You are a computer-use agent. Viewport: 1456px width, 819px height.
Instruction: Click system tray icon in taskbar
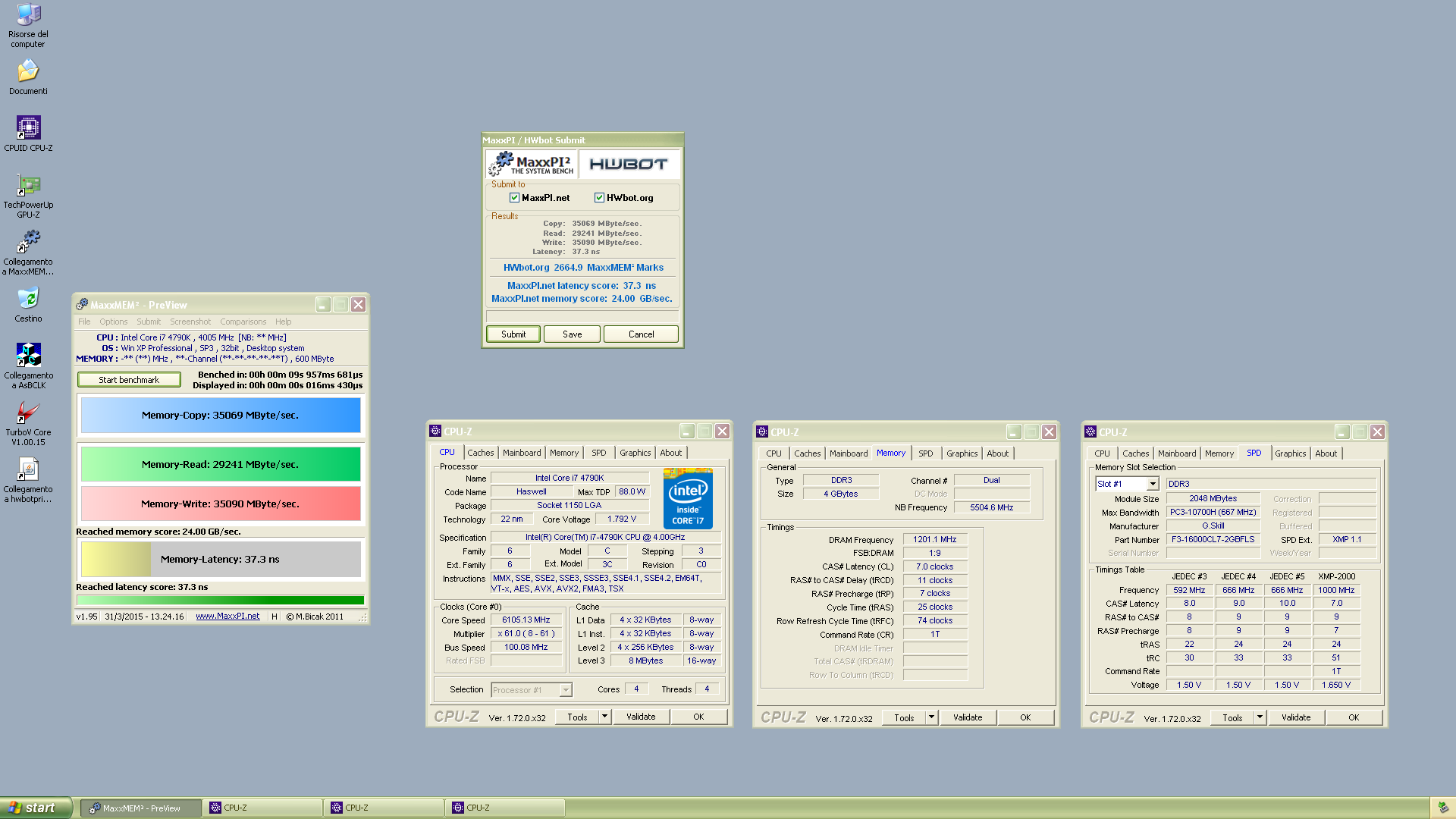click(x=1443, y=808)
